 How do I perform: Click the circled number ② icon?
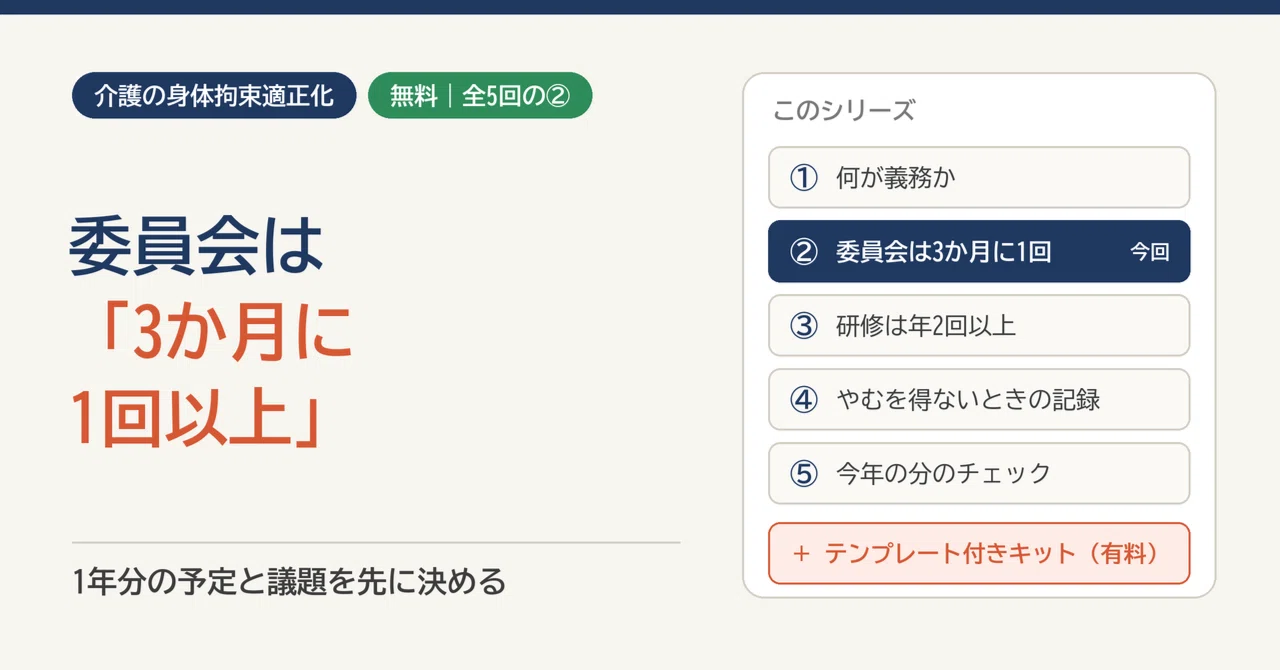tap(804, 252)
